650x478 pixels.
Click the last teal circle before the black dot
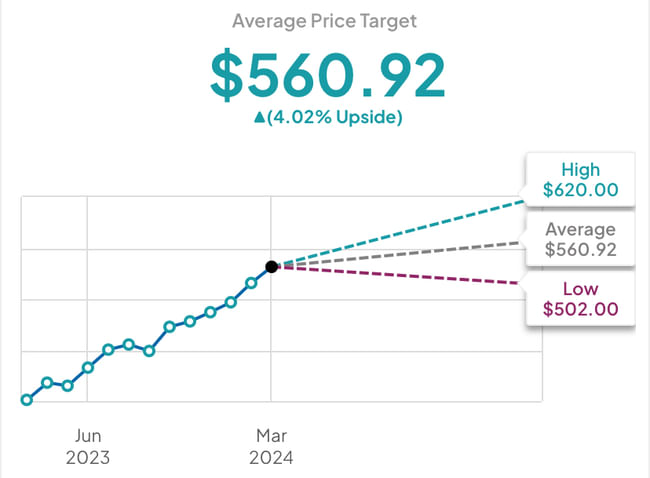pos(251,283)
